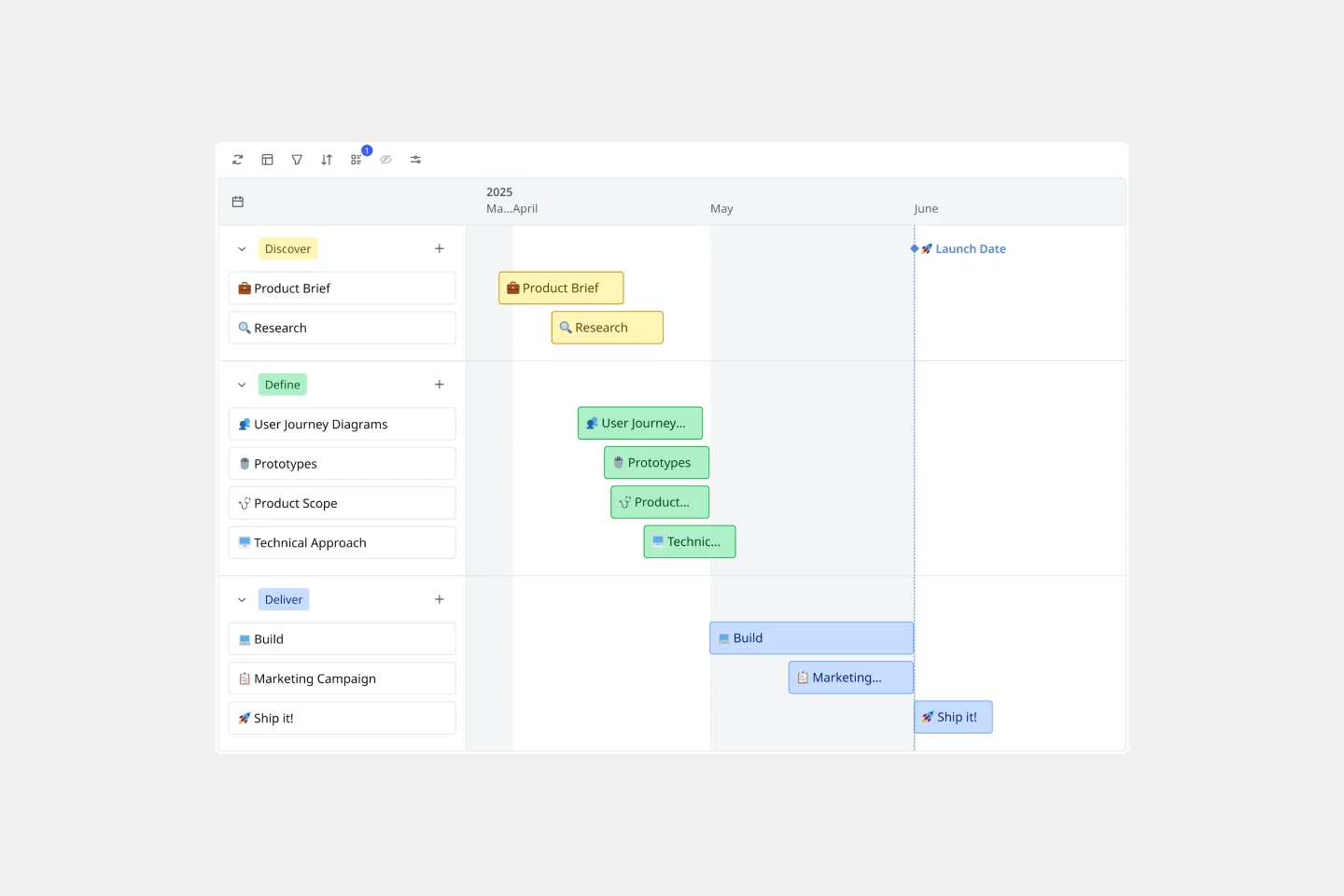Select Ship it! row in list
The height and width of the screenshot is (896, 1344).
343,718
